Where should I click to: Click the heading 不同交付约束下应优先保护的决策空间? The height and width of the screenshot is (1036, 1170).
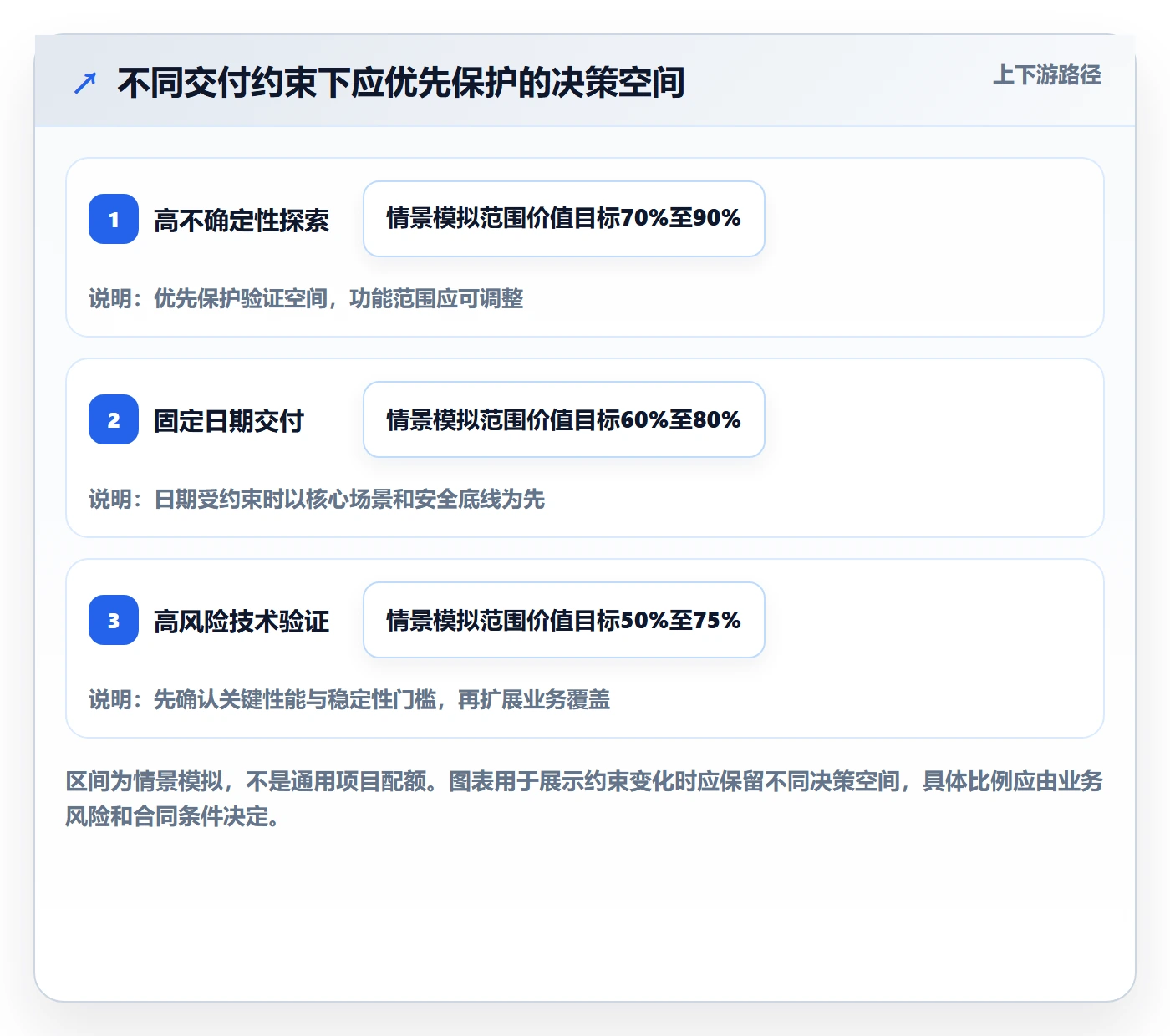point(401,83)
